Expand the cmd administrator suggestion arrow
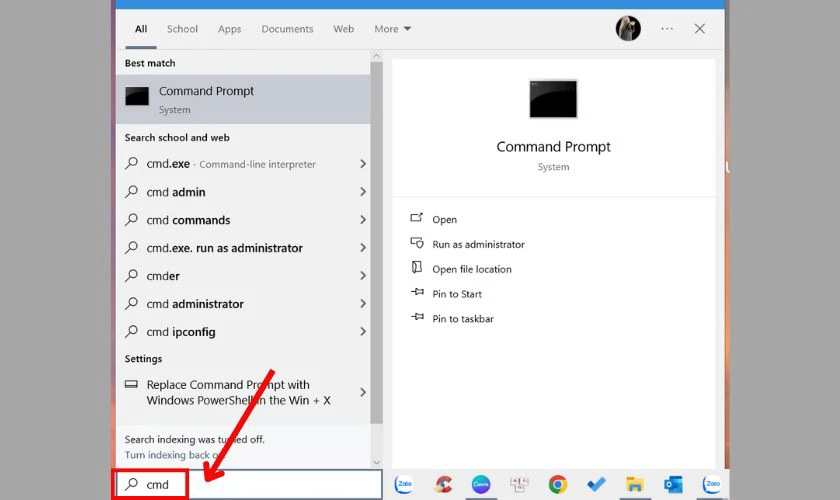 pos(363,303)
